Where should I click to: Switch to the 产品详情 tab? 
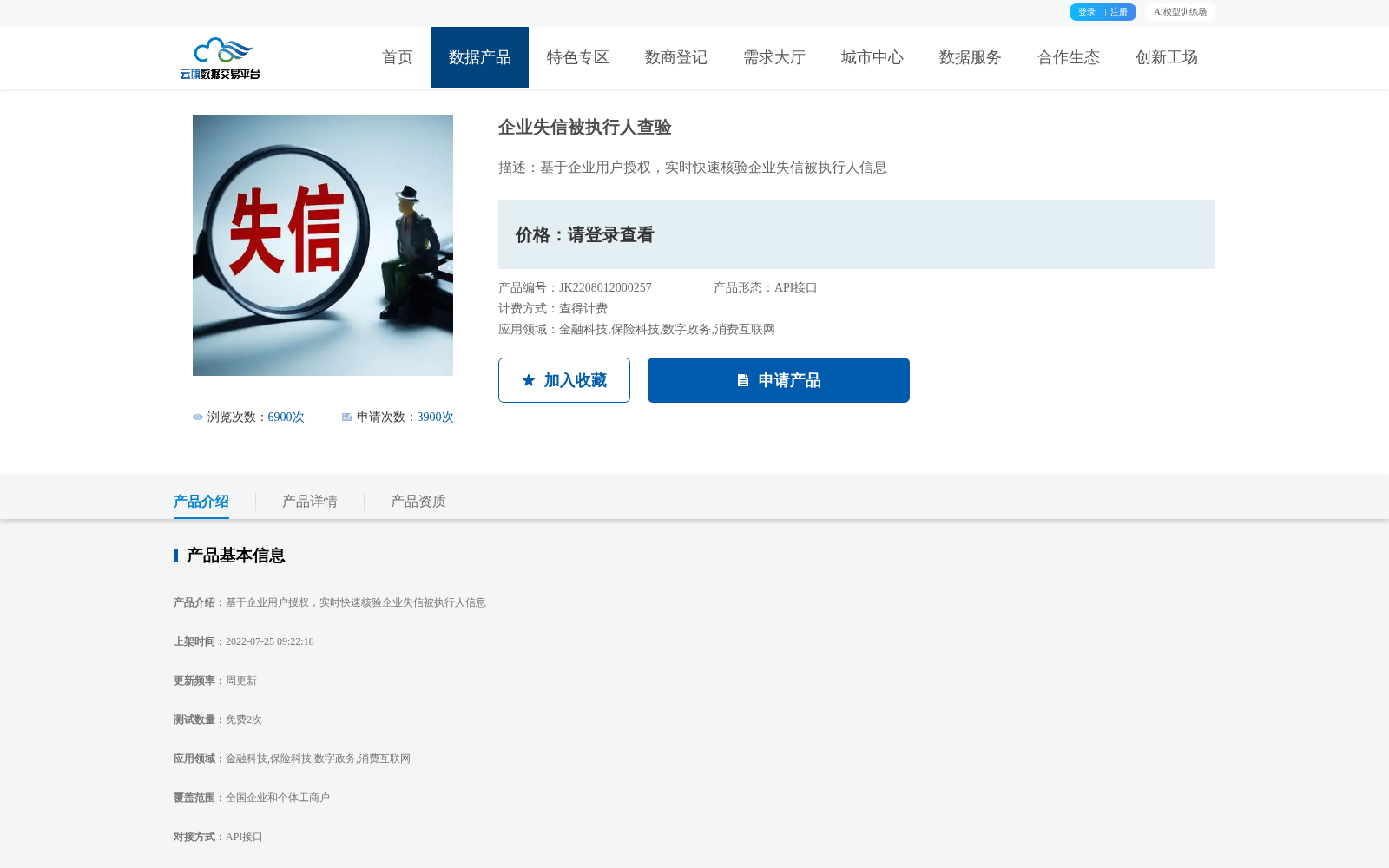pos(310,502)
